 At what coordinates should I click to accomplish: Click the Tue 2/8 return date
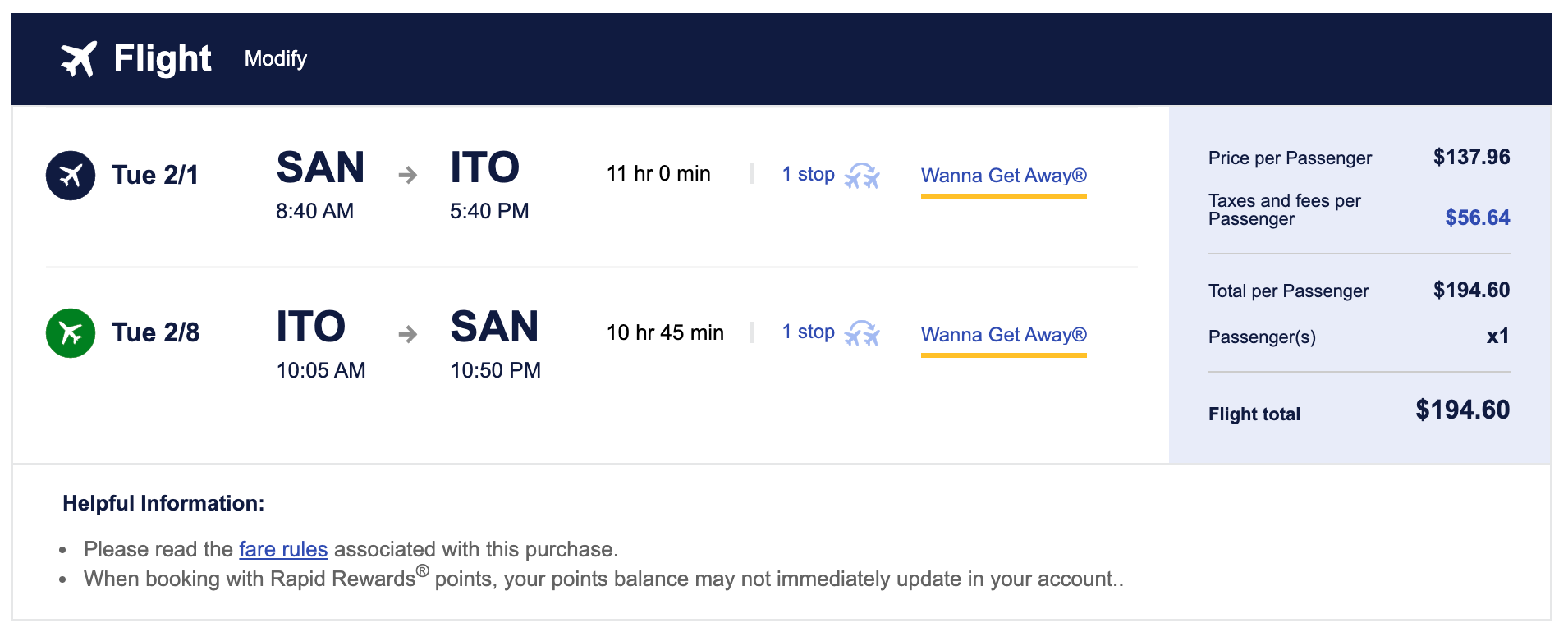coord(155,332)
